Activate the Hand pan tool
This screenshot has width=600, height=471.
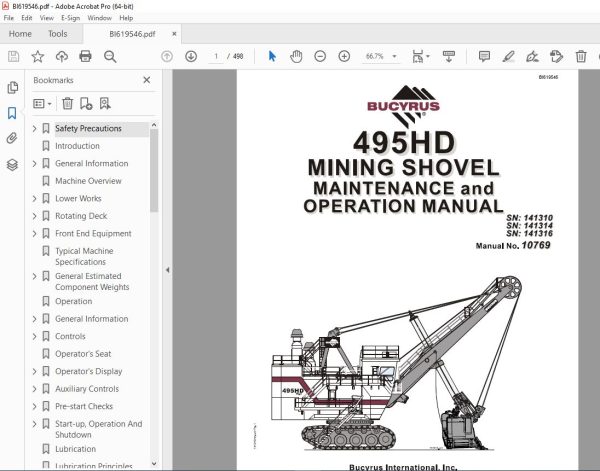[x=296, y=57]
